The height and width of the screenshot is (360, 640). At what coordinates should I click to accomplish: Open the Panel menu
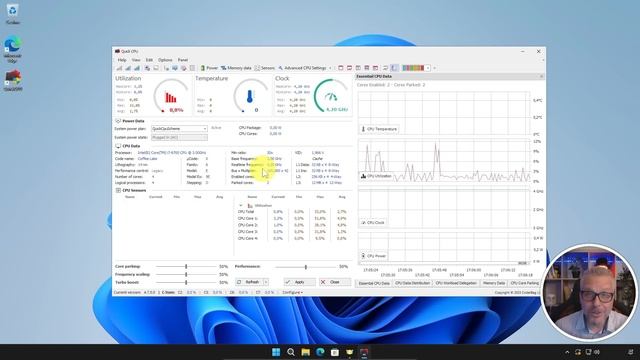[x=182, y=60]
